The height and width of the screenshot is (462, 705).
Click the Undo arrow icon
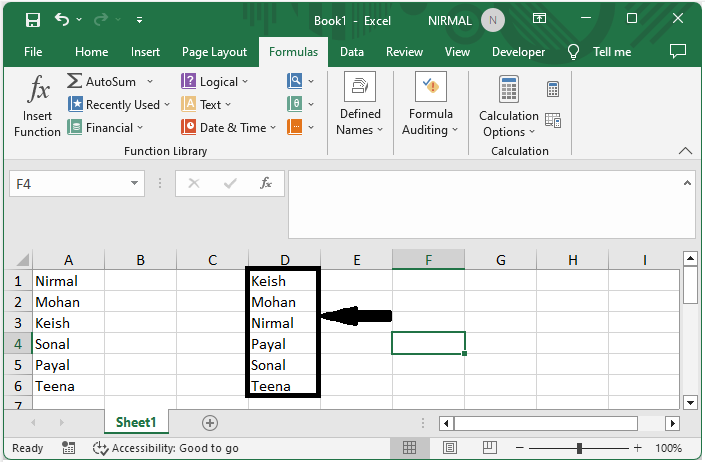coord(62,19)
